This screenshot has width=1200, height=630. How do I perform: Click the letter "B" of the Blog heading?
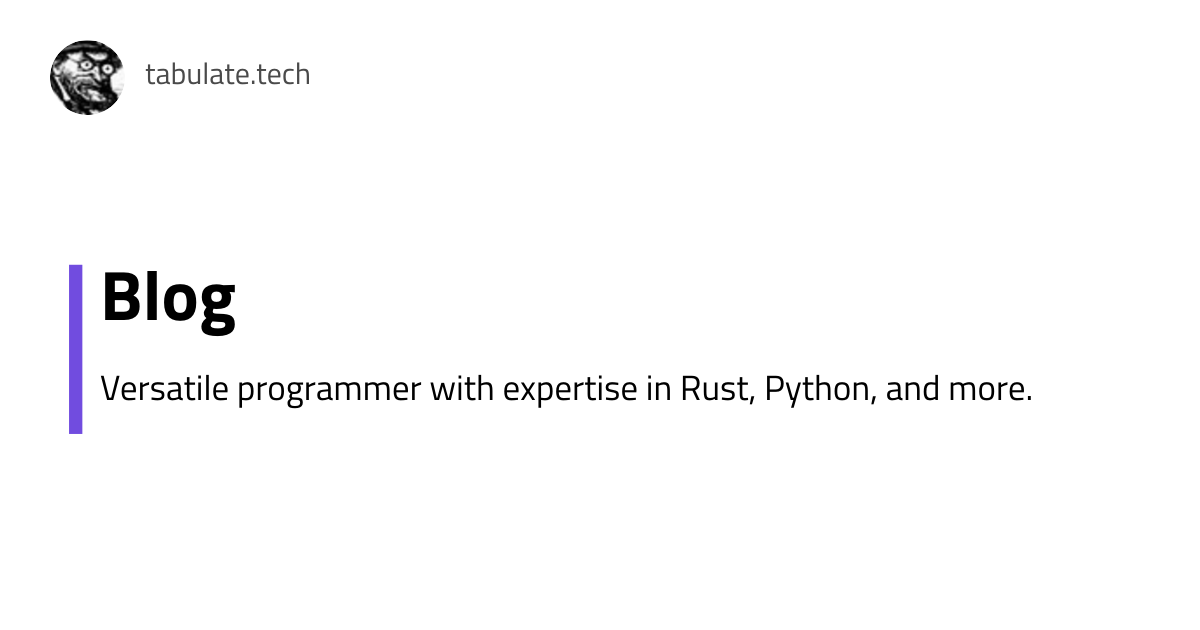120,298
